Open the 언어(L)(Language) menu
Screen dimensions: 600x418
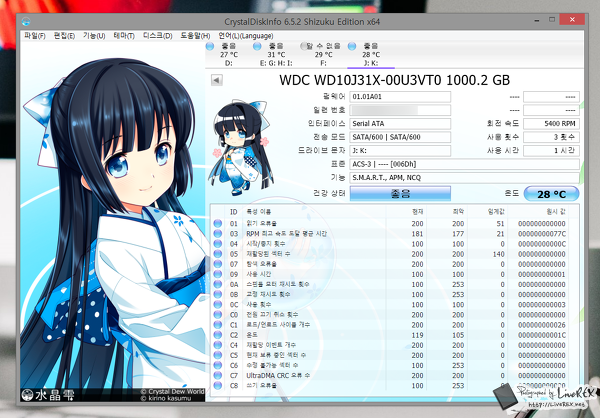point(246,36)
